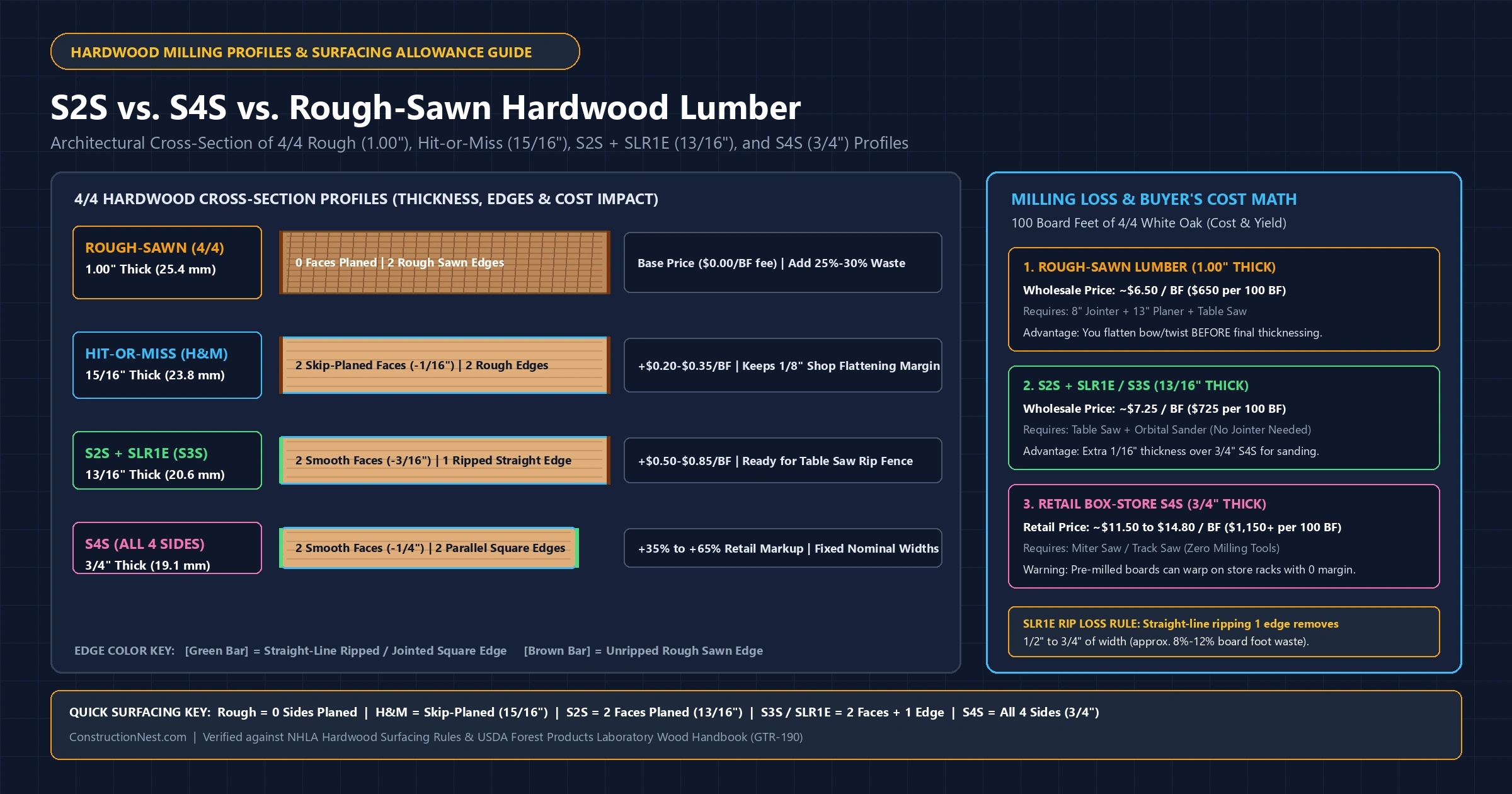
Task: Click the board graphic '2 Skip-Planed Faces (-1/16")'
Action: [x=445, y=365]
